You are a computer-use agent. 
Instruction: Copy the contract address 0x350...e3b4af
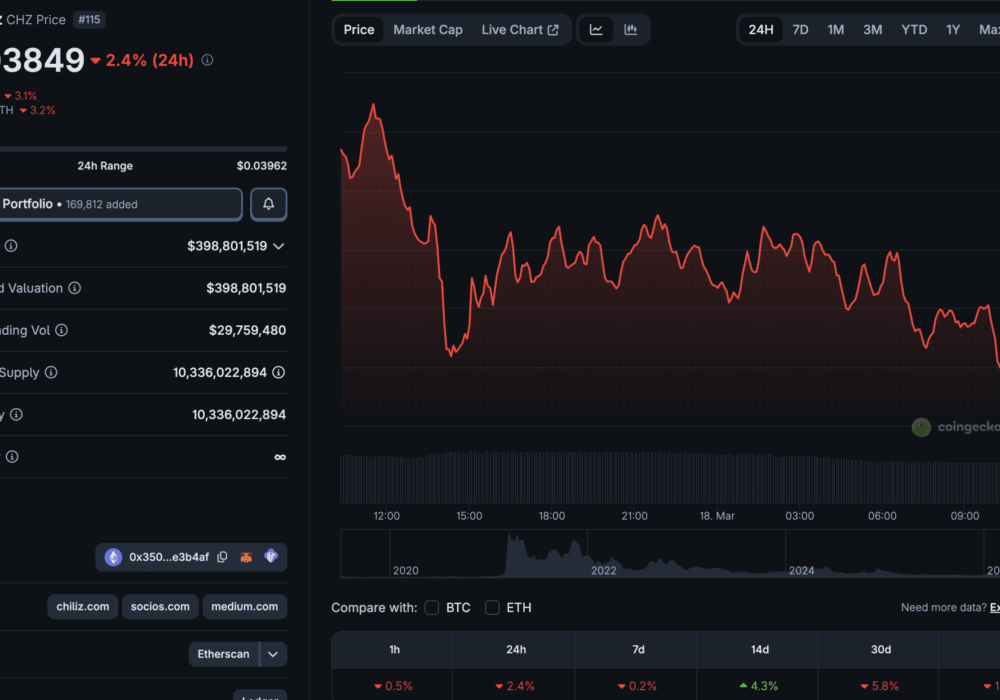(x=222, y=557)
